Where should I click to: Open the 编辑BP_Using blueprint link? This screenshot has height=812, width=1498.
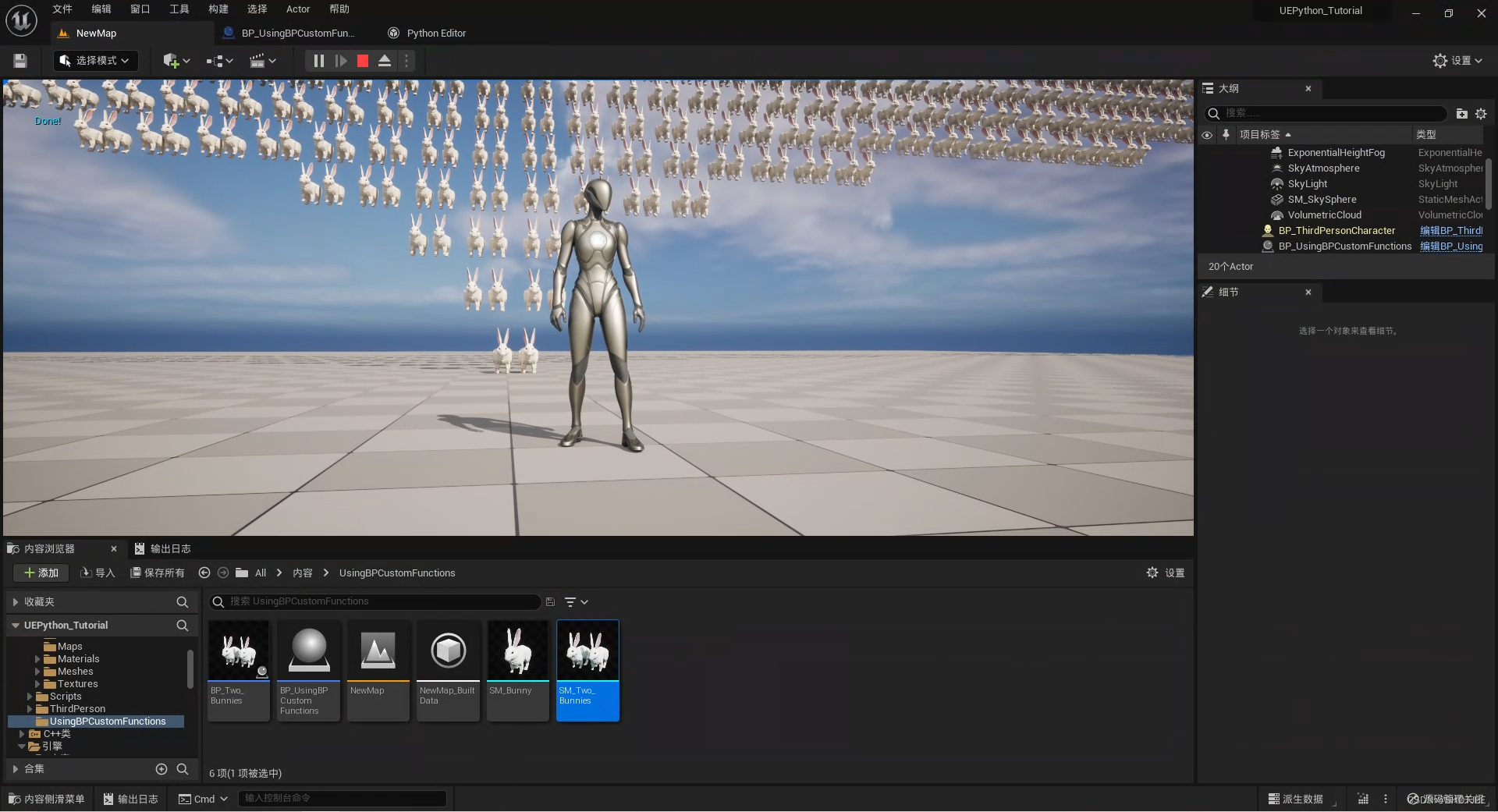coord(1450,246)
